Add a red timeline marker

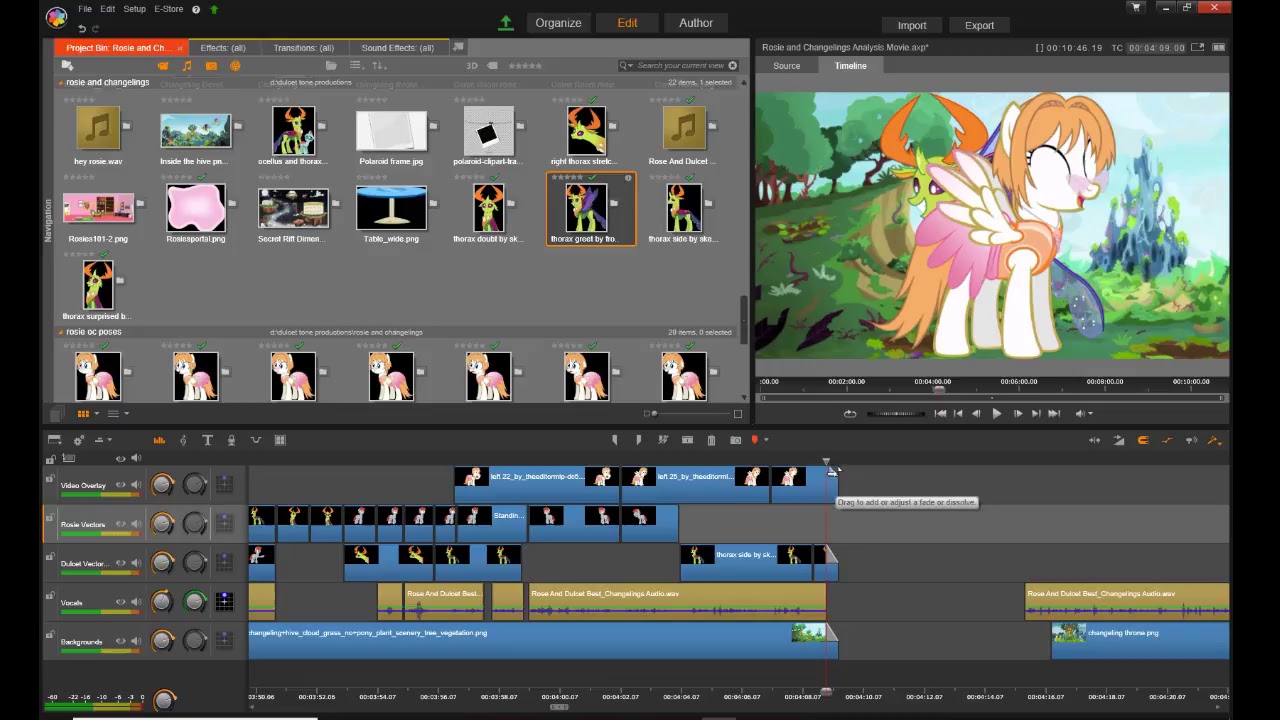(755, 440)
